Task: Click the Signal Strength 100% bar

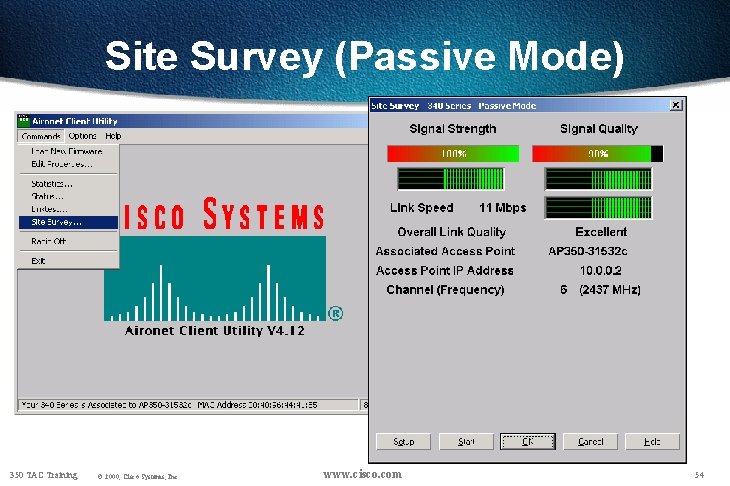Action: (x=453, y=154)
